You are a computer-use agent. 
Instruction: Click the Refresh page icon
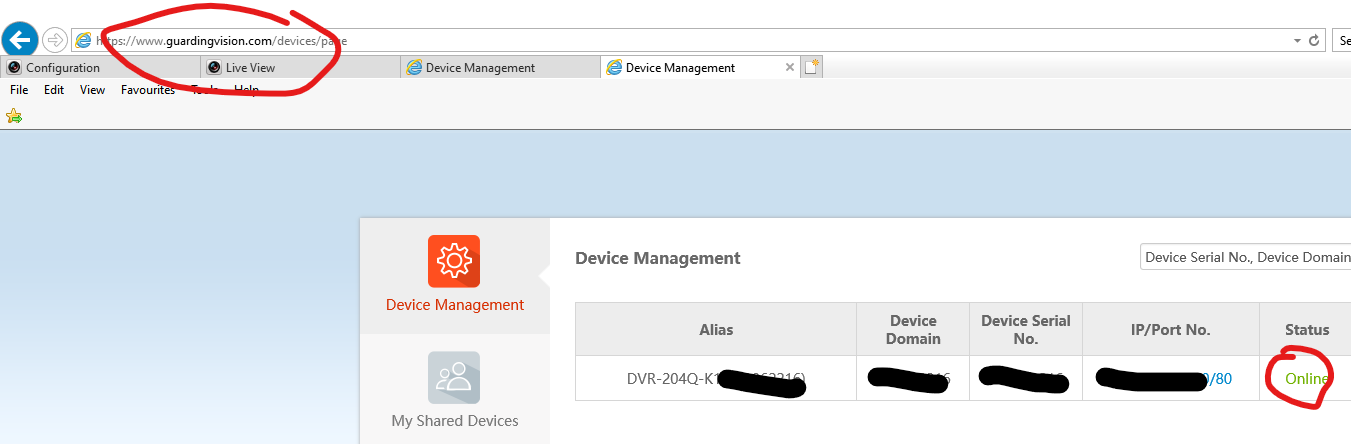(x=1315, y=41)
